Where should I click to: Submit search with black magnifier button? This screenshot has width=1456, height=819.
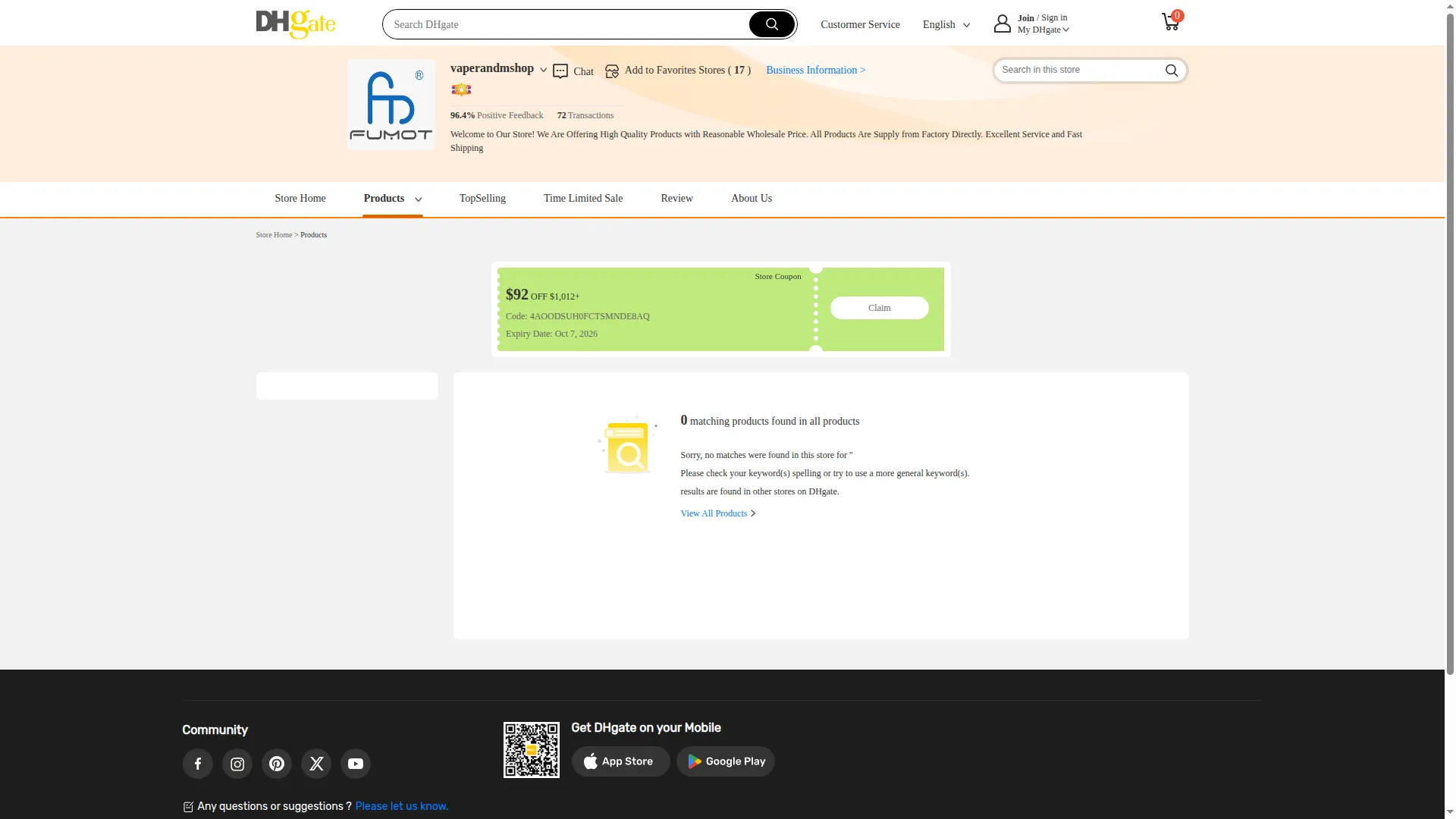[771, 24]
